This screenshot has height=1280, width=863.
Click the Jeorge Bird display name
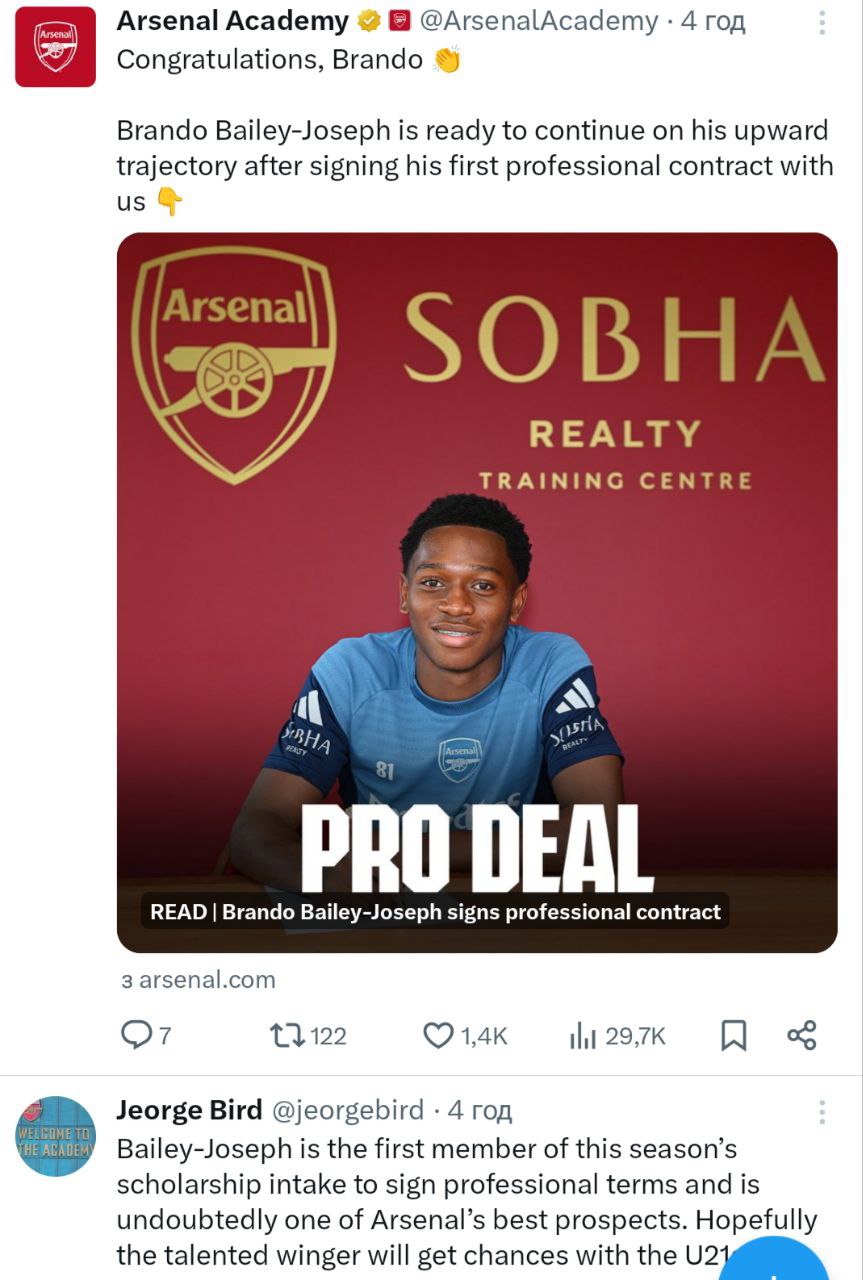pos(189,1110)
